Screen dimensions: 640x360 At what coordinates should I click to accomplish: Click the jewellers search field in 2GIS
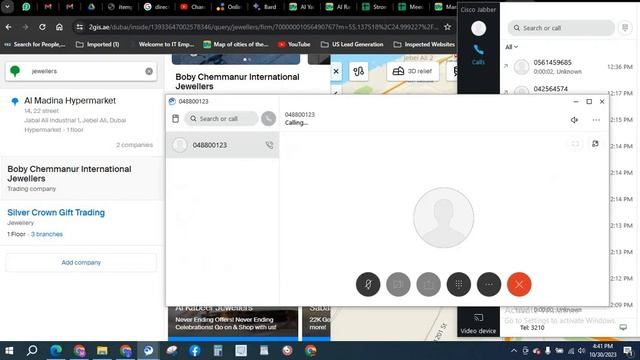(x=81, y=71)
